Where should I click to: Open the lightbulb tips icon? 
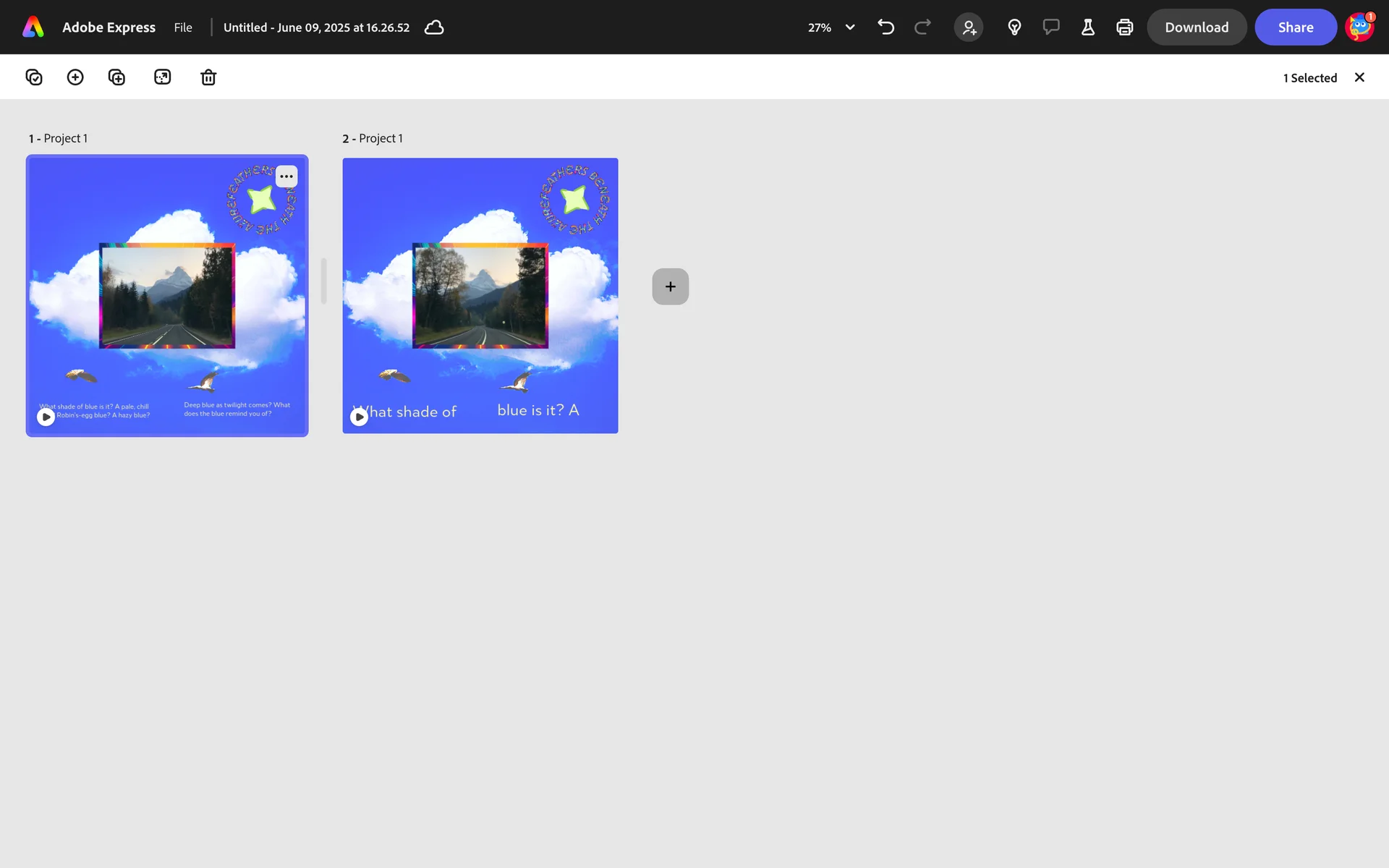point(1014,27)
